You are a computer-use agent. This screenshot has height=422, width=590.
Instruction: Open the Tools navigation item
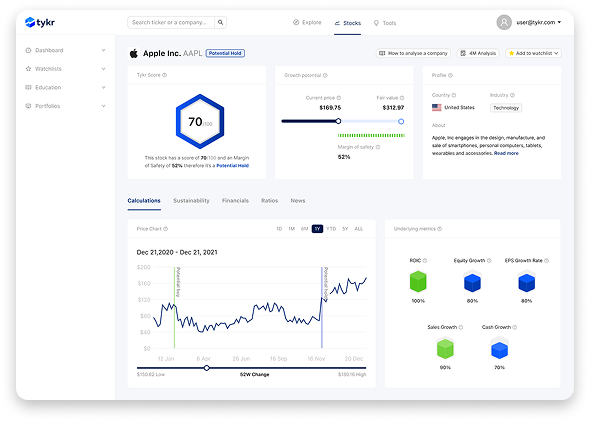pos(385,23)
